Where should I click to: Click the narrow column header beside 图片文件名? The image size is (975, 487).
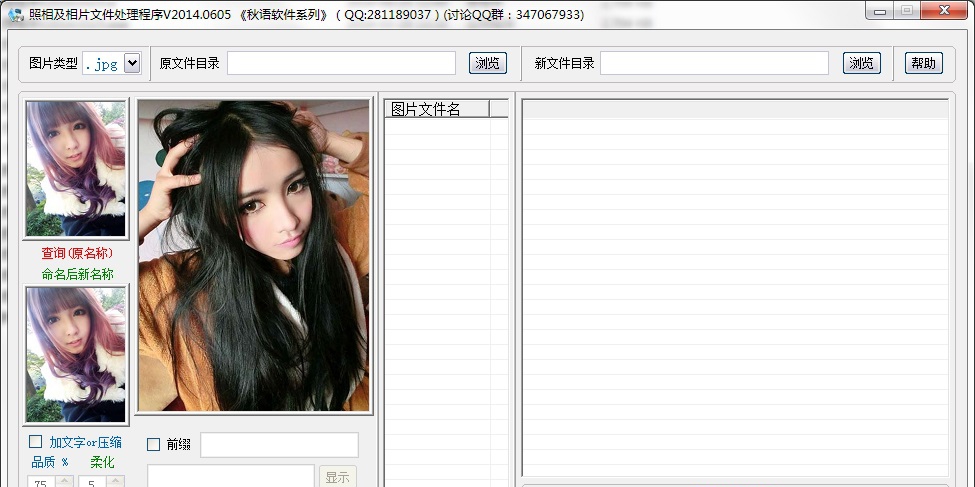click(x=499, y=109)
